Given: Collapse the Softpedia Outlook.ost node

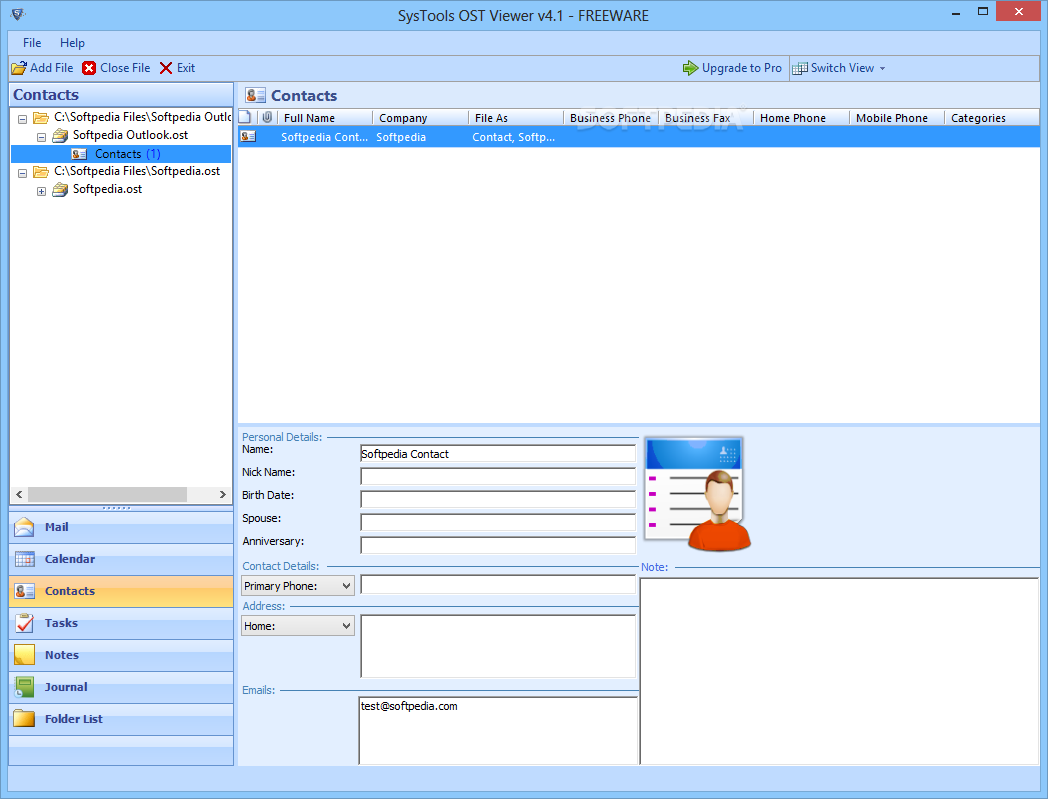Looking at the screenshot, I should [41, 137].
